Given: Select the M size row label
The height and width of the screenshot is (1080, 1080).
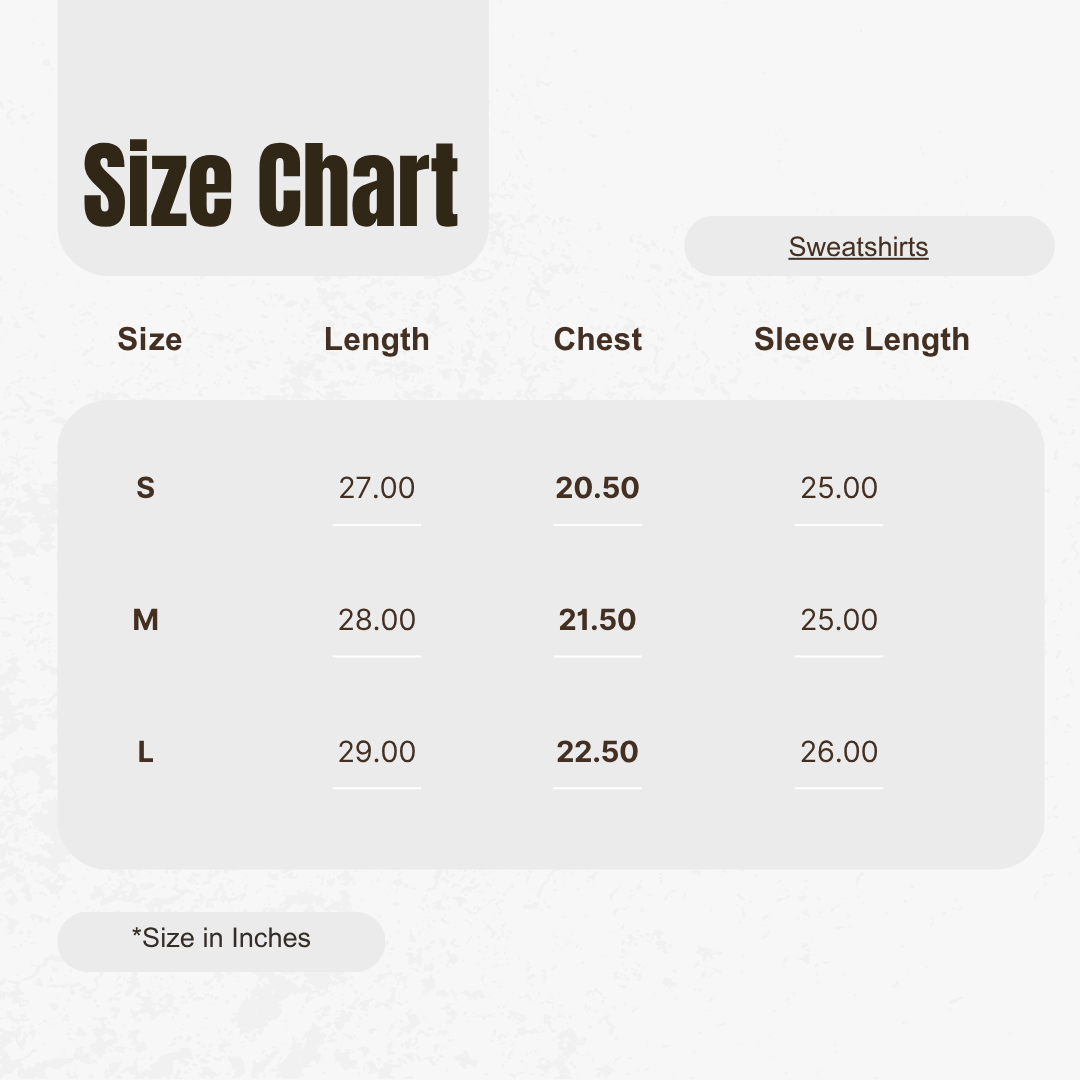Looking at the screenshot, I should tap(146, 620).
